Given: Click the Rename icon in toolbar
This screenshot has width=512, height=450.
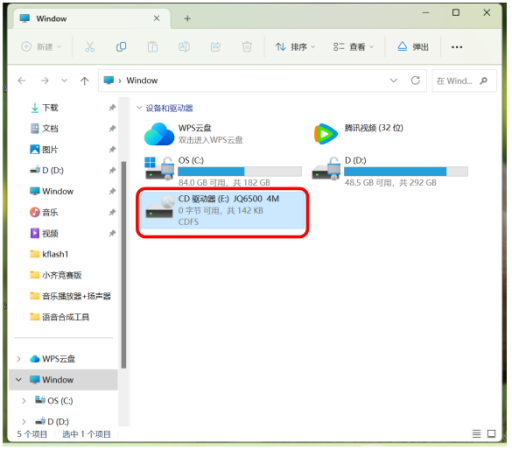Looking at the screenshot, I should tap(184, 47).
